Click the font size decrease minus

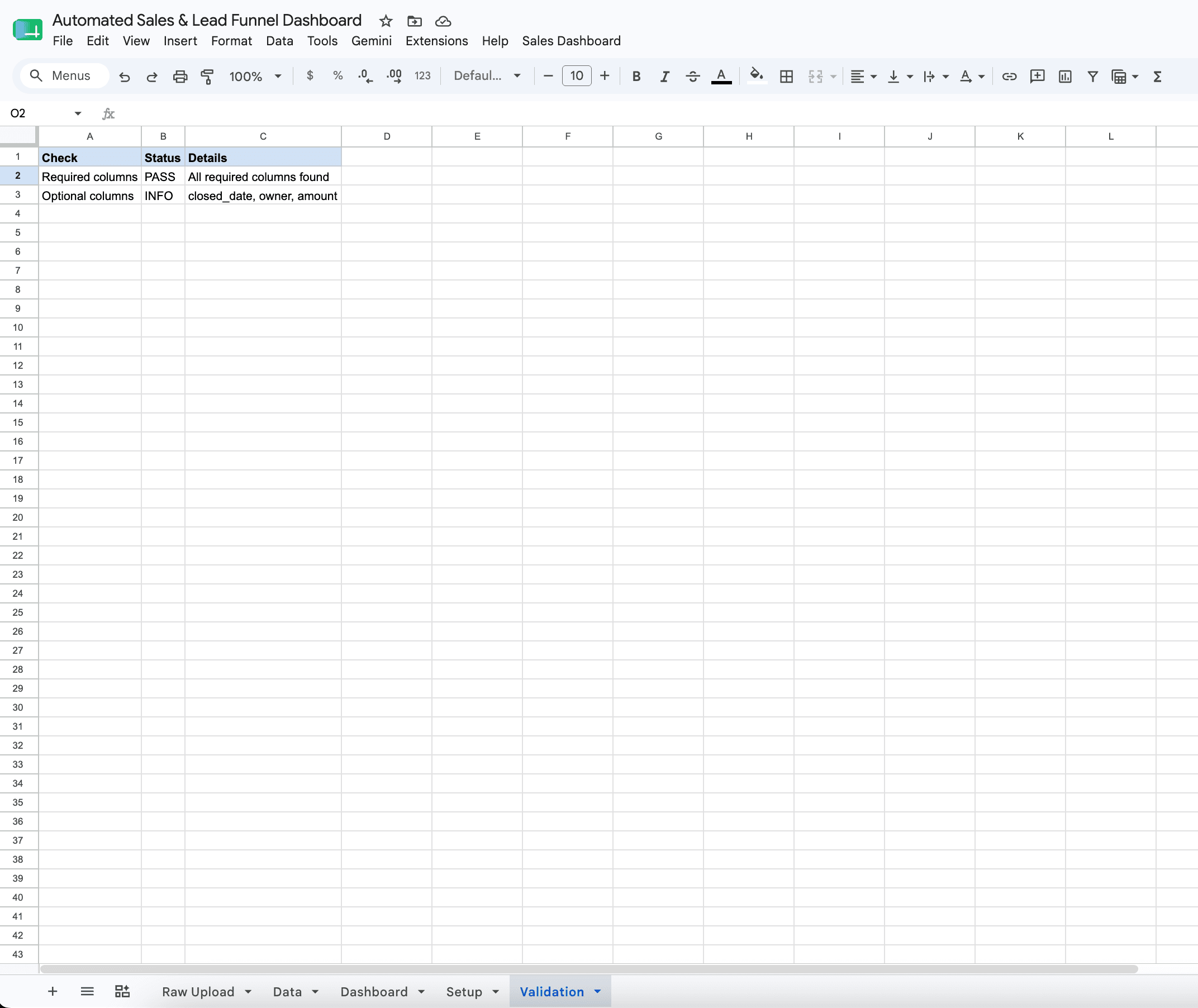548,75
